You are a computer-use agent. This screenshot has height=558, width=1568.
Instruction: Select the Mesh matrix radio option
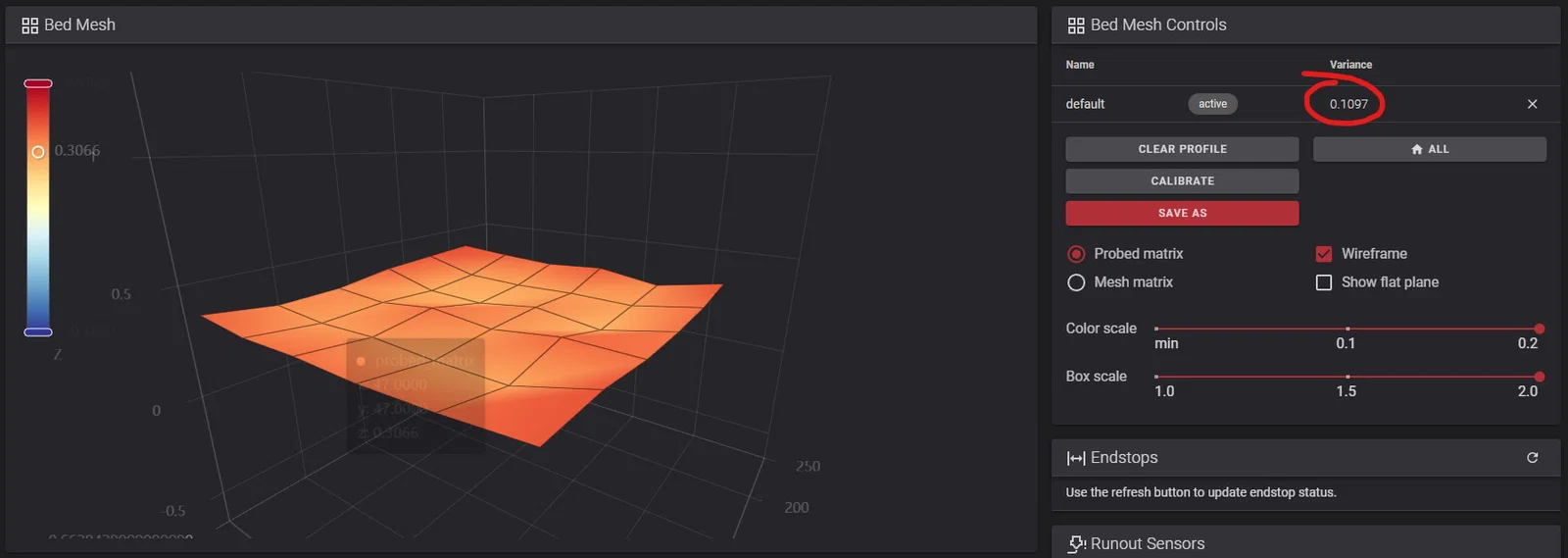tap(1076, 282)
